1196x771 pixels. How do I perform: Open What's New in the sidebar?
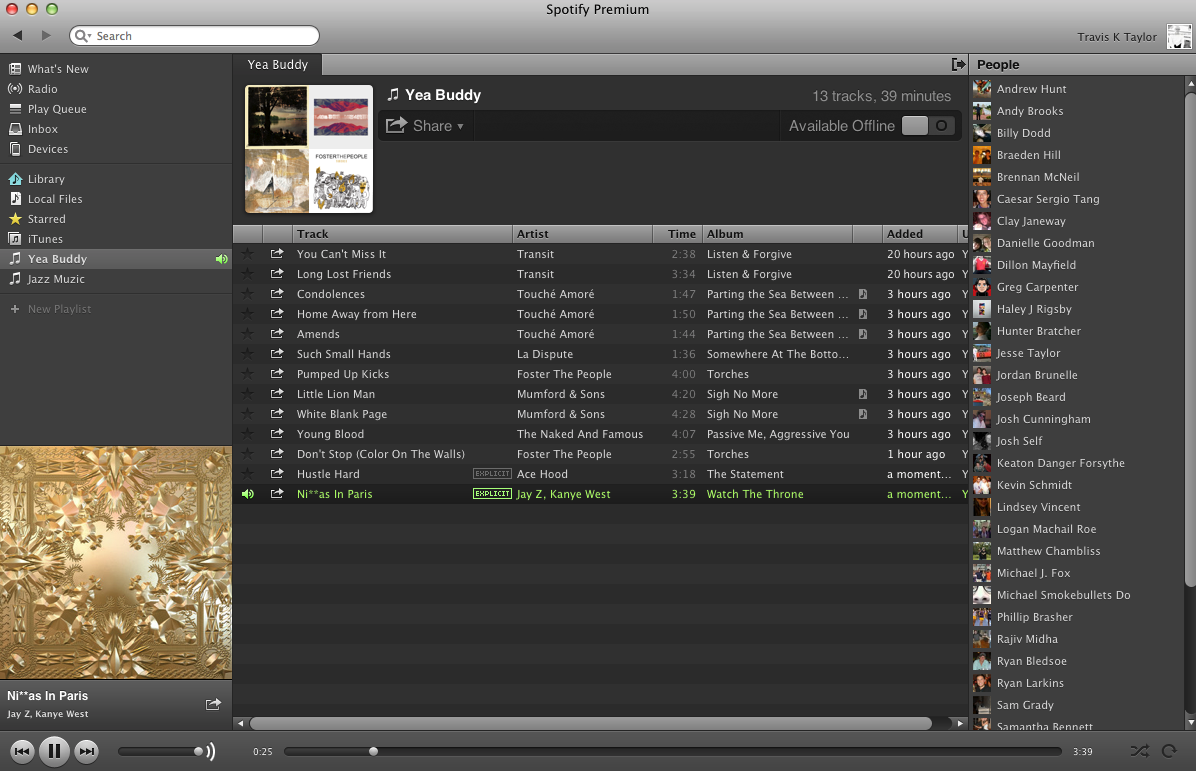[58, 69]
